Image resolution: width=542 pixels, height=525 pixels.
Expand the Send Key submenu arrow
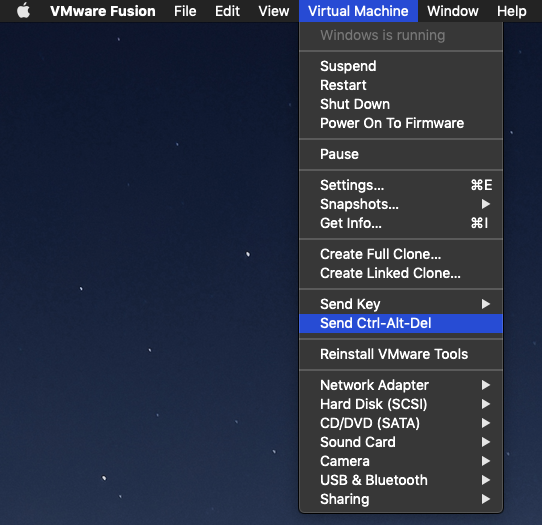[x=486, y=304]
